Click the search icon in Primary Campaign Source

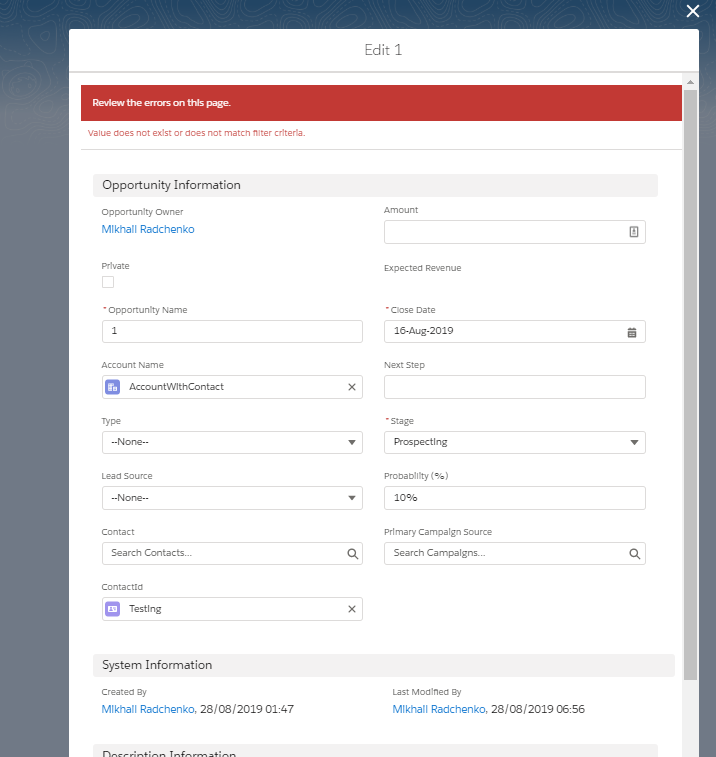[x=634, y=553]
